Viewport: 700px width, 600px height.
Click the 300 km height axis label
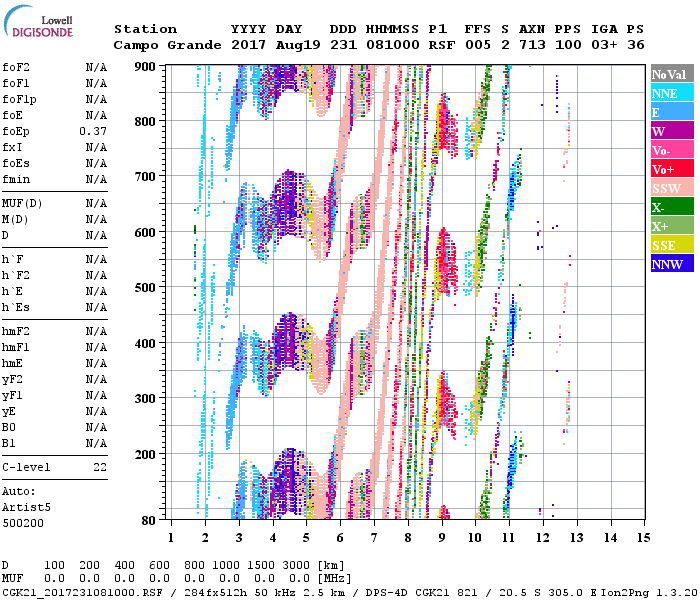[145, 398]
